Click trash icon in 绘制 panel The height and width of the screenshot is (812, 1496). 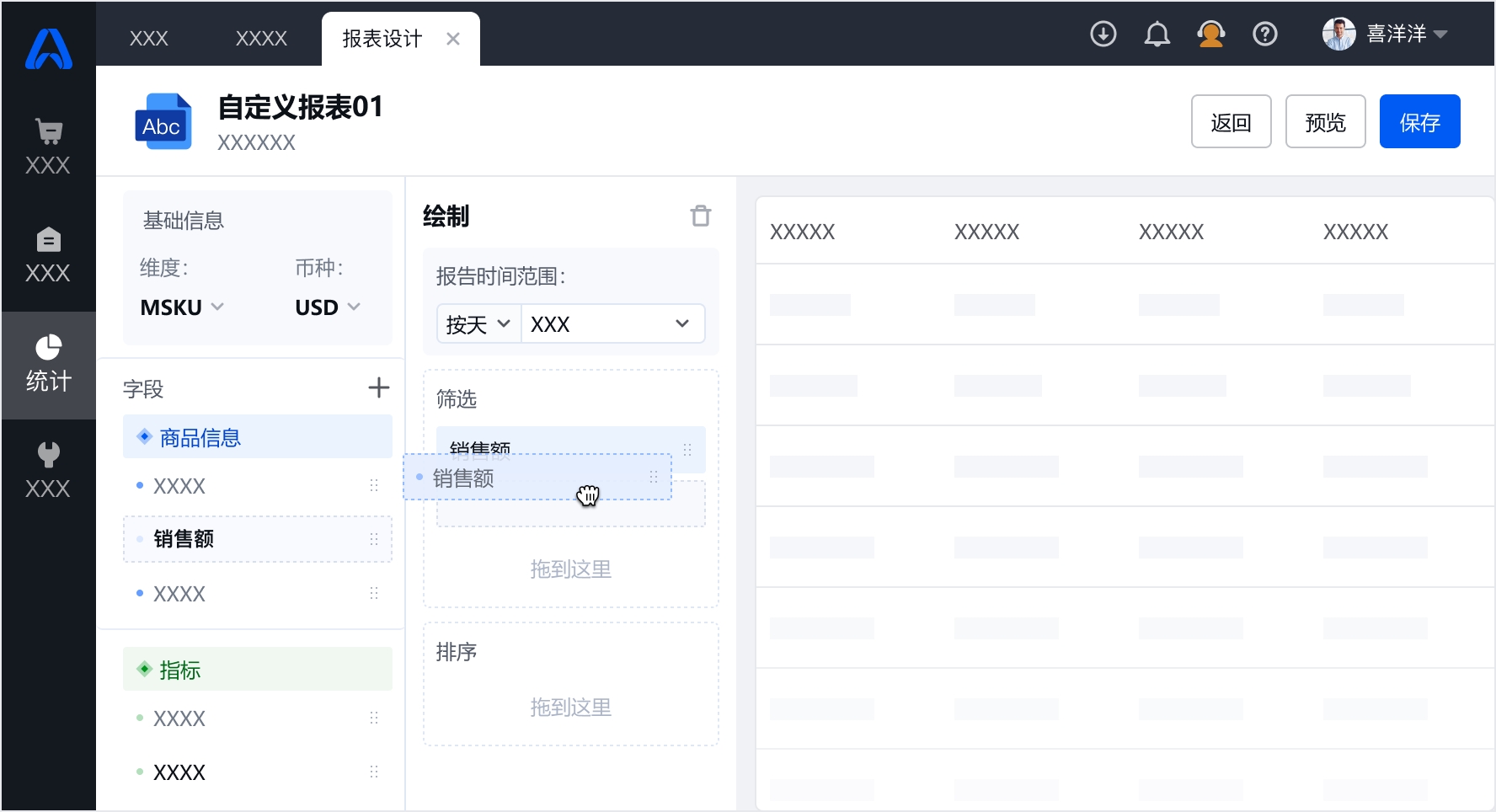click(x=701, y=216)
